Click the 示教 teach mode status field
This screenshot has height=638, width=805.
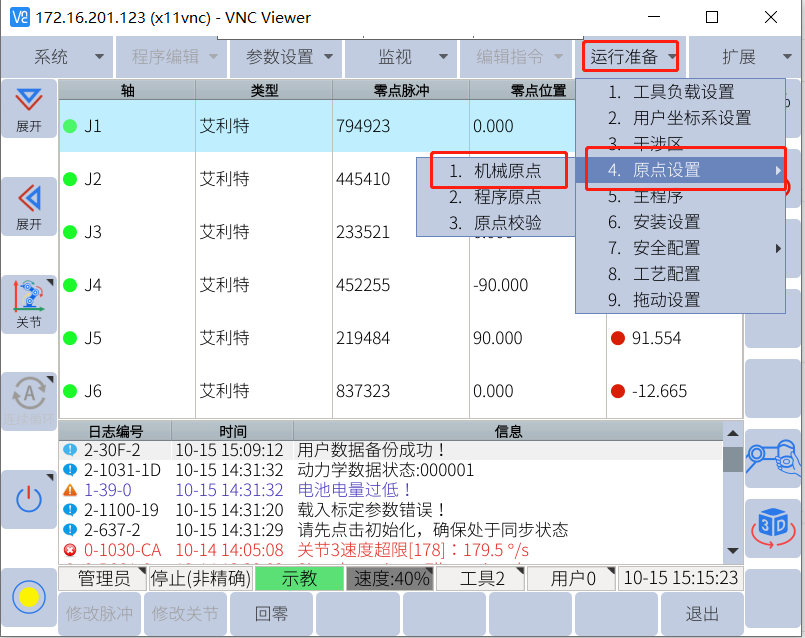299,578
